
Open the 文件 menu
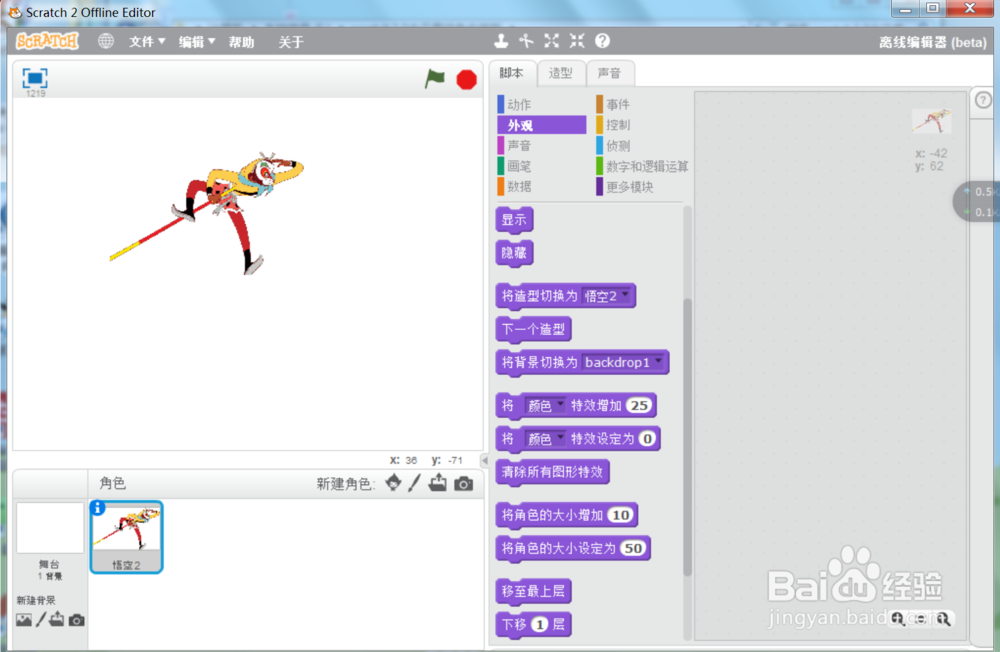pos(147,41)
